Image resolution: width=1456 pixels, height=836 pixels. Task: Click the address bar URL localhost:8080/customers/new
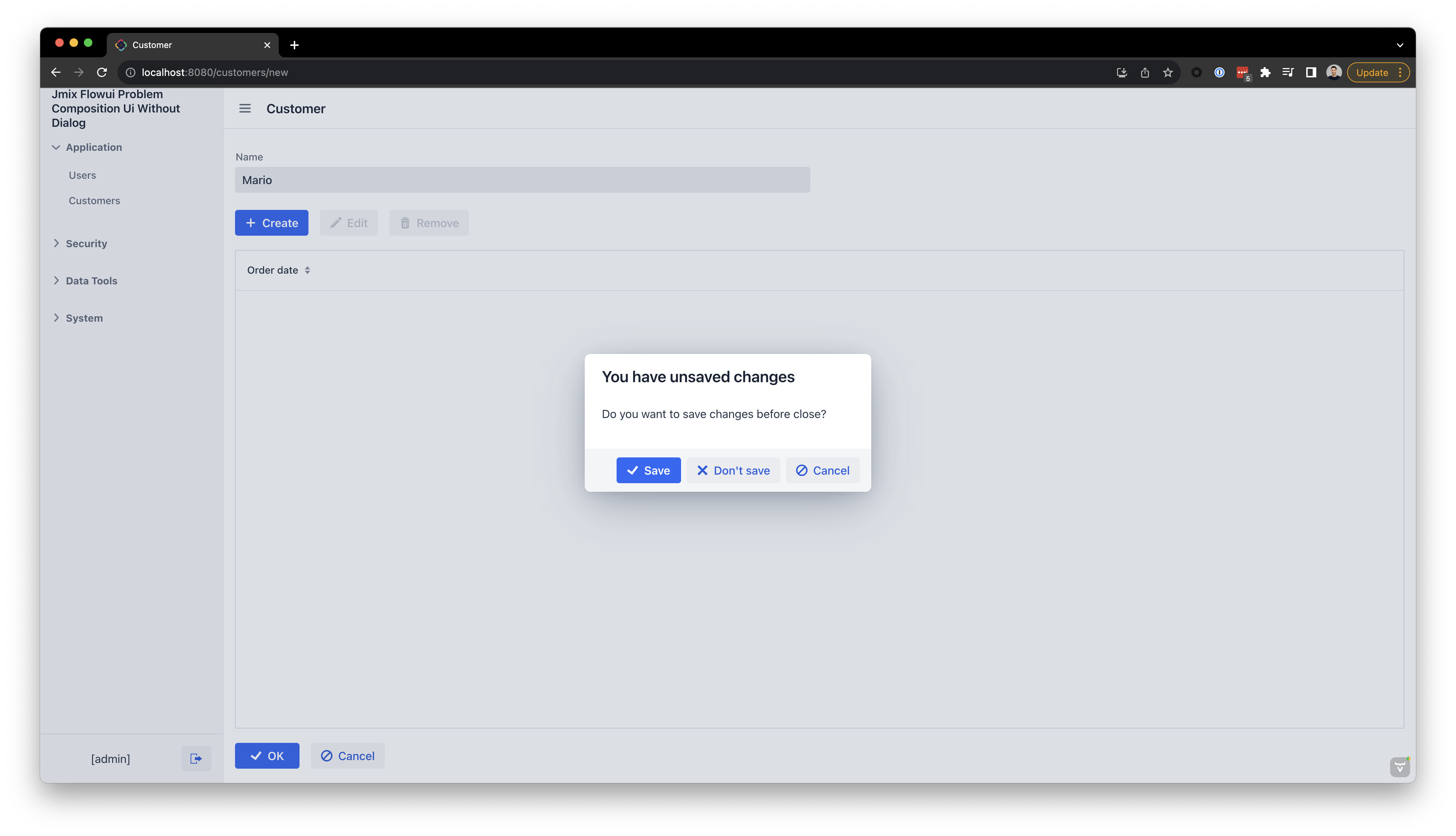point(215,72)
